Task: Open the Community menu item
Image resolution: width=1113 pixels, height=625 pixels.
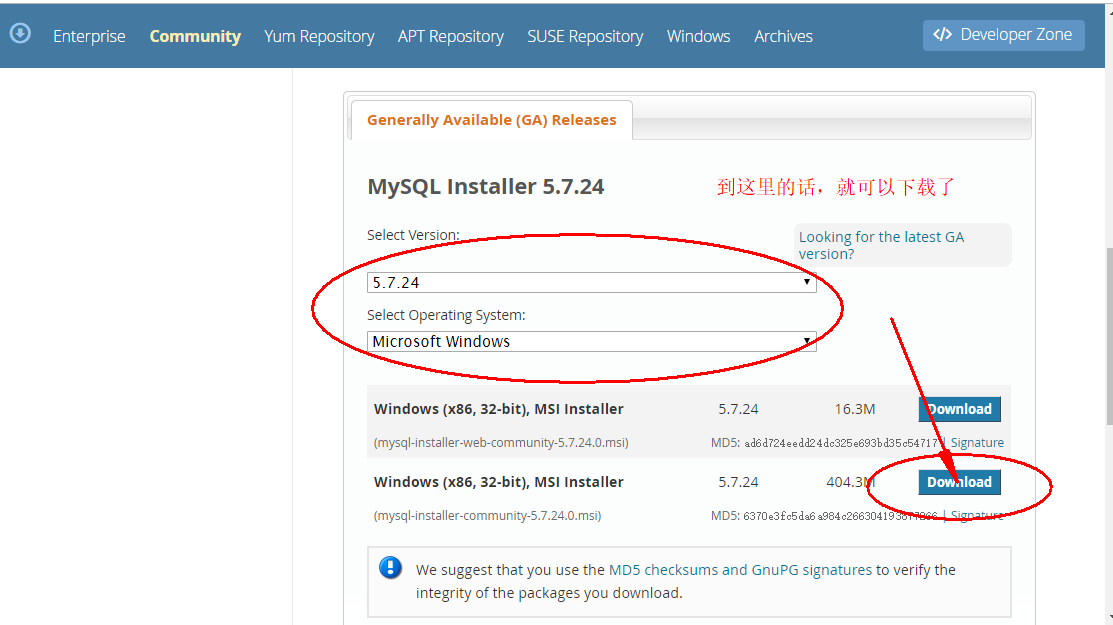Action: coord(195,36)
